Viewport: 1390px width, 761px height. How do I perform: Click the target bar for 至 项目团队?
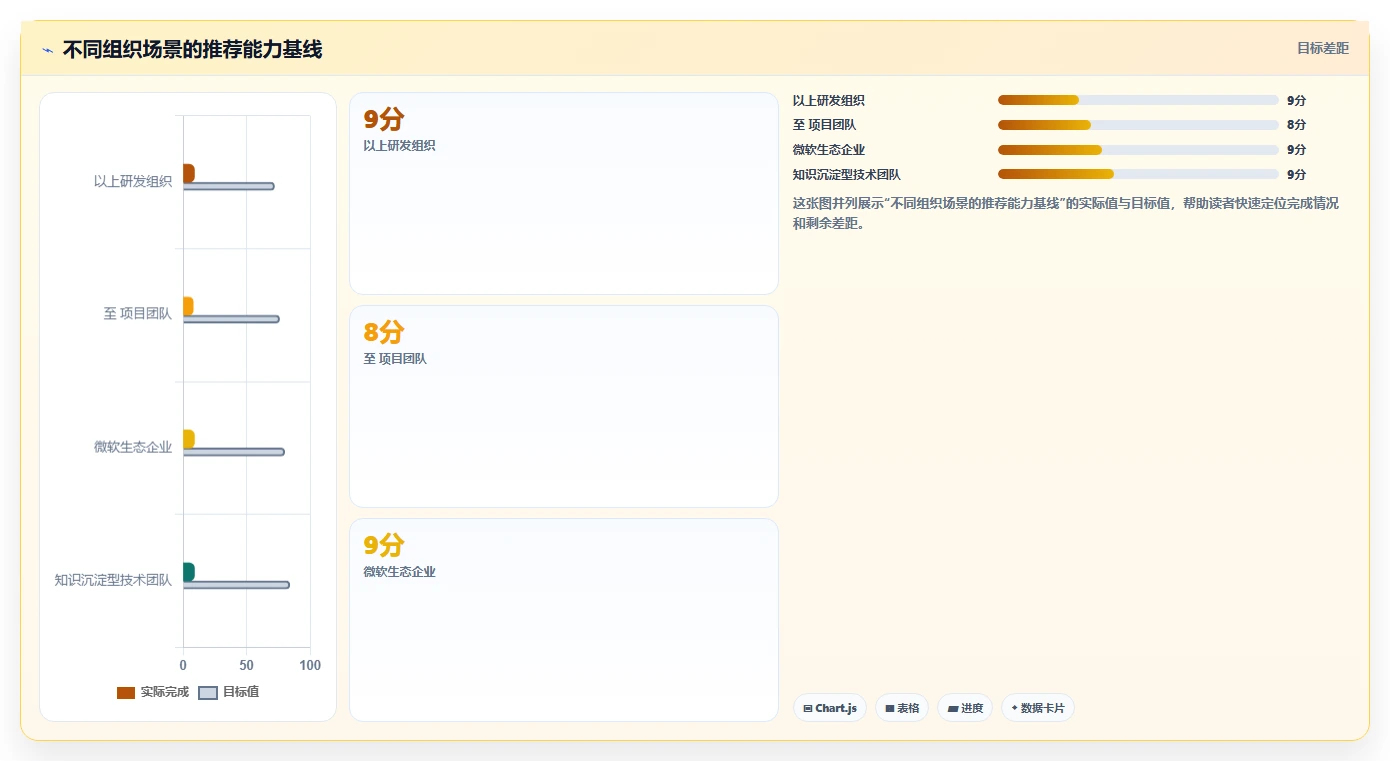pos(231,319)
